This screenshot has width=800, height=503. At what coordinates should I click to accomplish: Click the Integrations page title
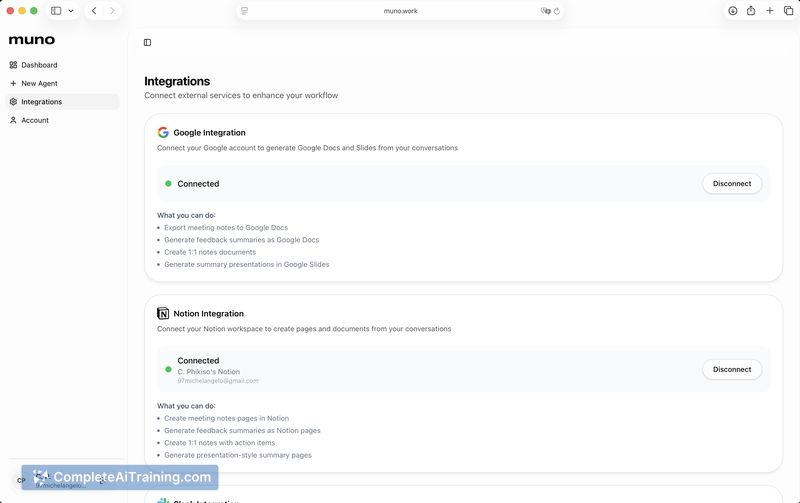(x=177, y=81)
